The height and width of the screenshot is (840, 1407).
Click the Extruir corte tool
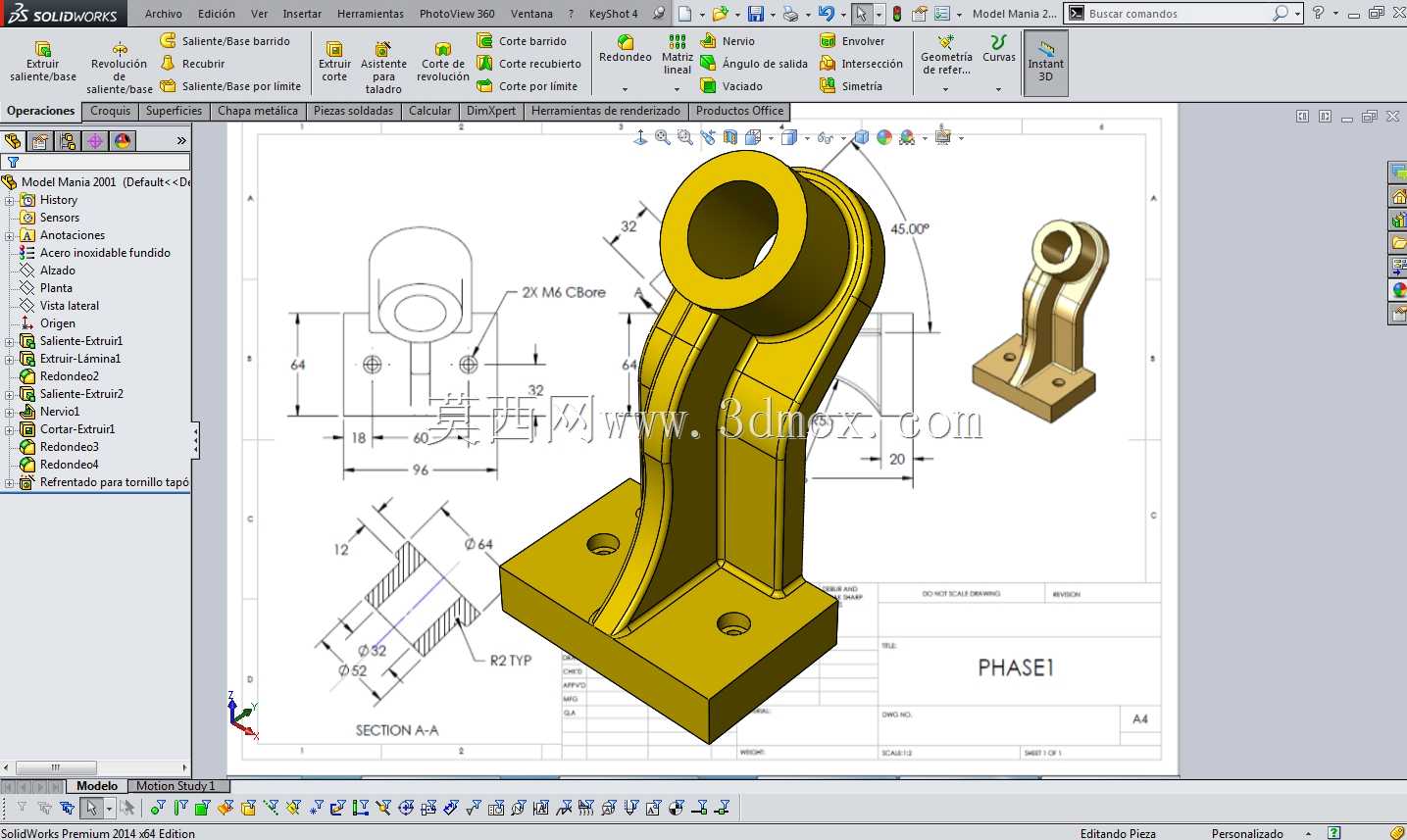click(x=334, y=62)
